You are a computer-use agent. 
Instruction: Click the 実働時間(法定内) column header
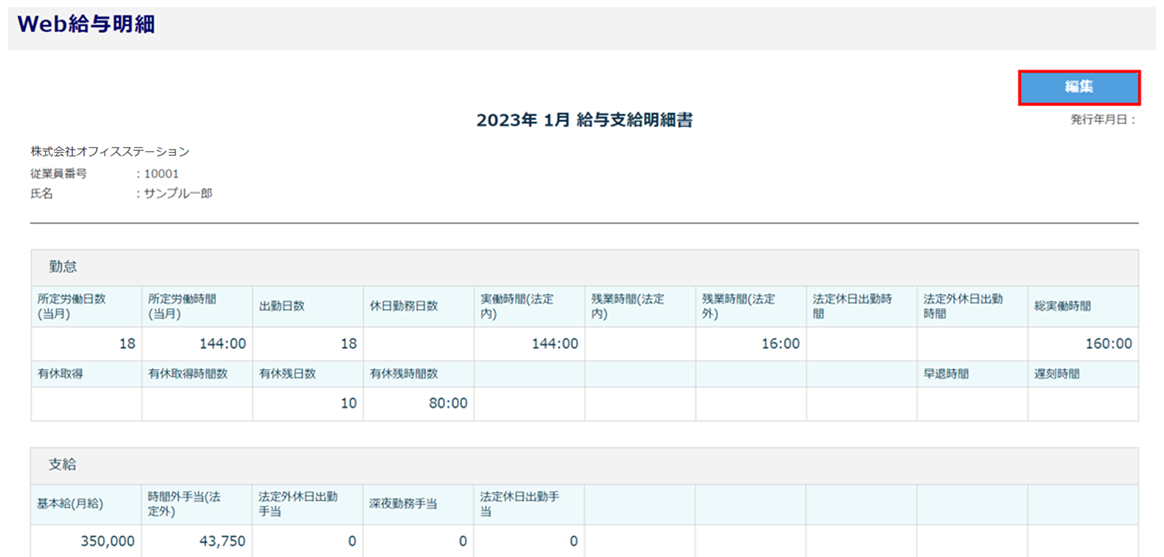tap(529, 307)
